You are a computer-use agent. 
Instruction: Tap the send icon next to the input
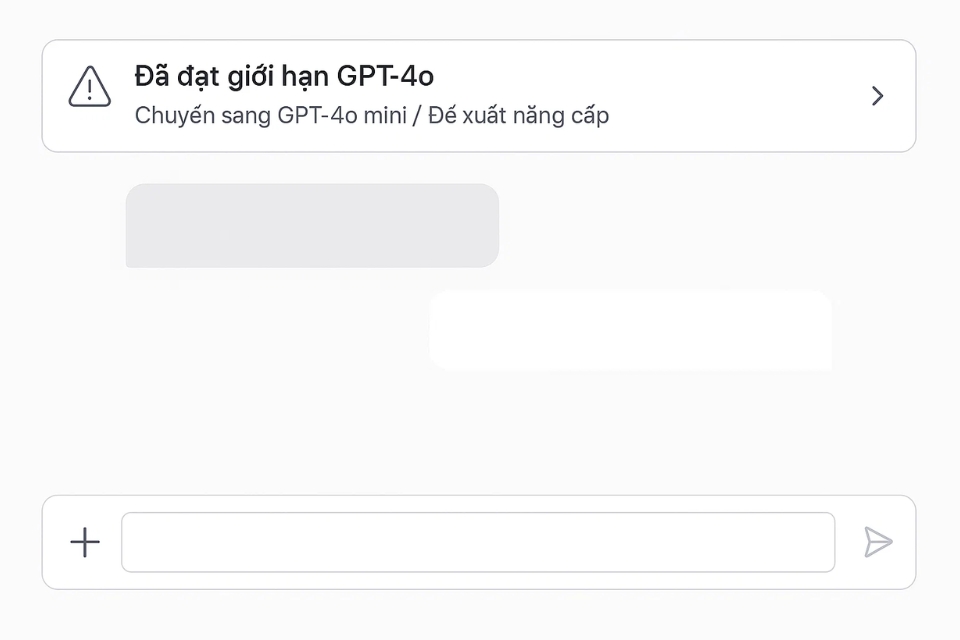pos(878,542)
